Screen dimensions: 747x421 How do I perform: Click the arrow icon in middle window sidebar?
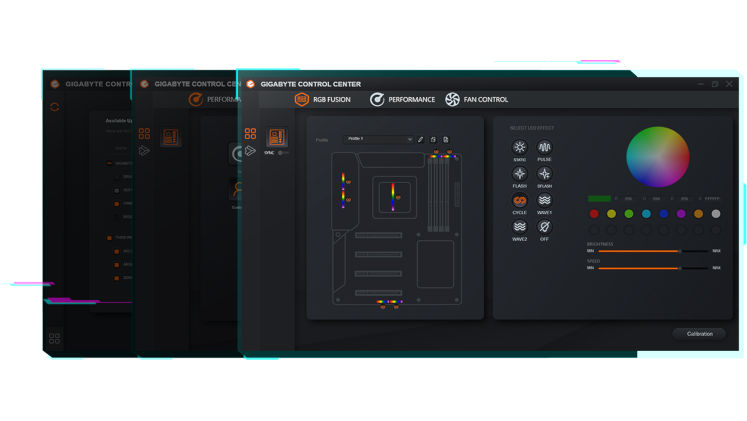point(144,151)
